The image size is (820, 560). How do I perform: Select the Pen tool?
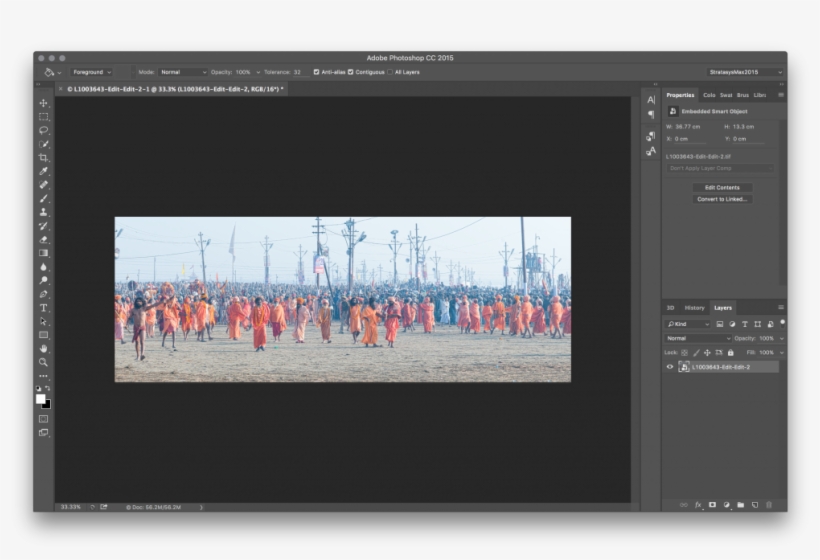[44, 294]
